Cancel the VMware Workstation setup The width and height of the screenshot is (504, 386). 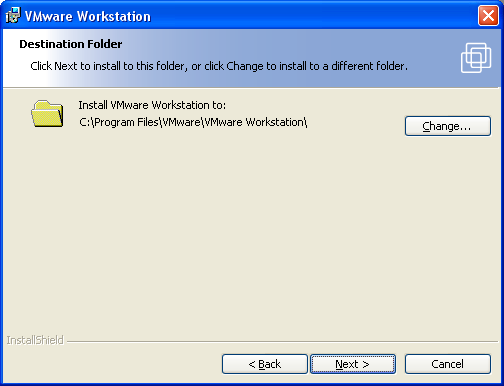448,364
